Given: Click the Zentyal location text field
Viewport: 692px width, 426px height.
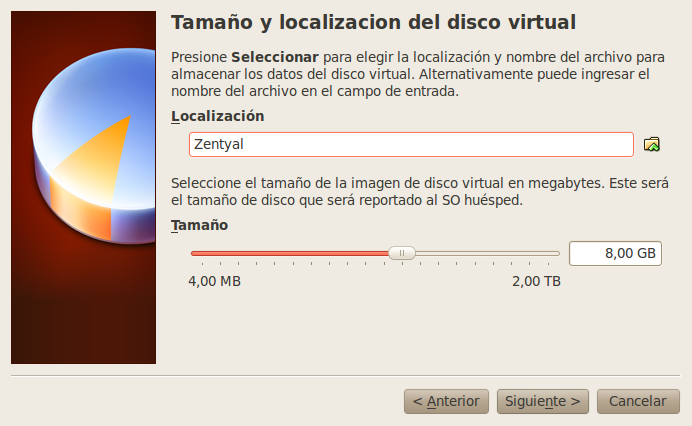Looking at the screenshot, I should 411,144.
